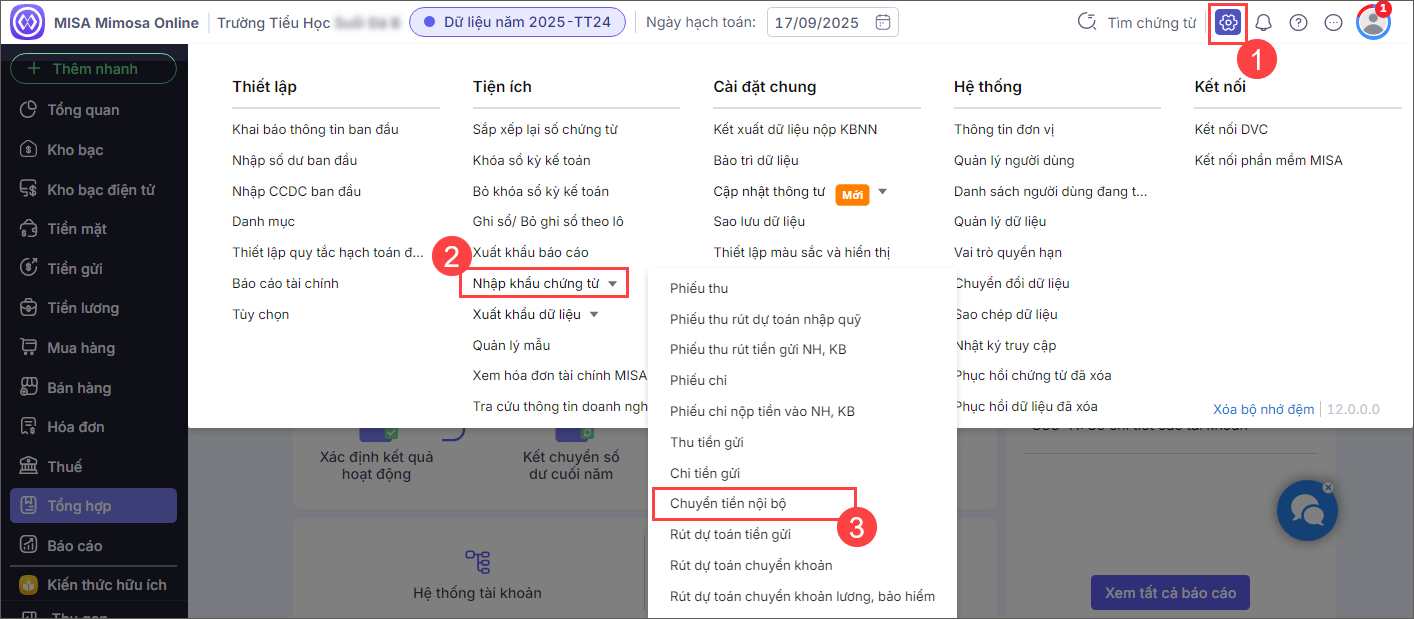Open Tìm chứng từ search

[x=1136, y=23]
